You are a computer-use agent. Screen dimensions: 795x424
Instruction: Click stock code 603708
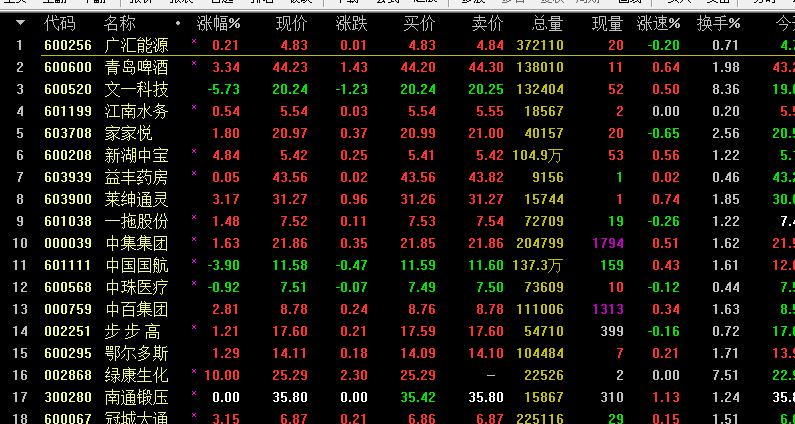68,133
